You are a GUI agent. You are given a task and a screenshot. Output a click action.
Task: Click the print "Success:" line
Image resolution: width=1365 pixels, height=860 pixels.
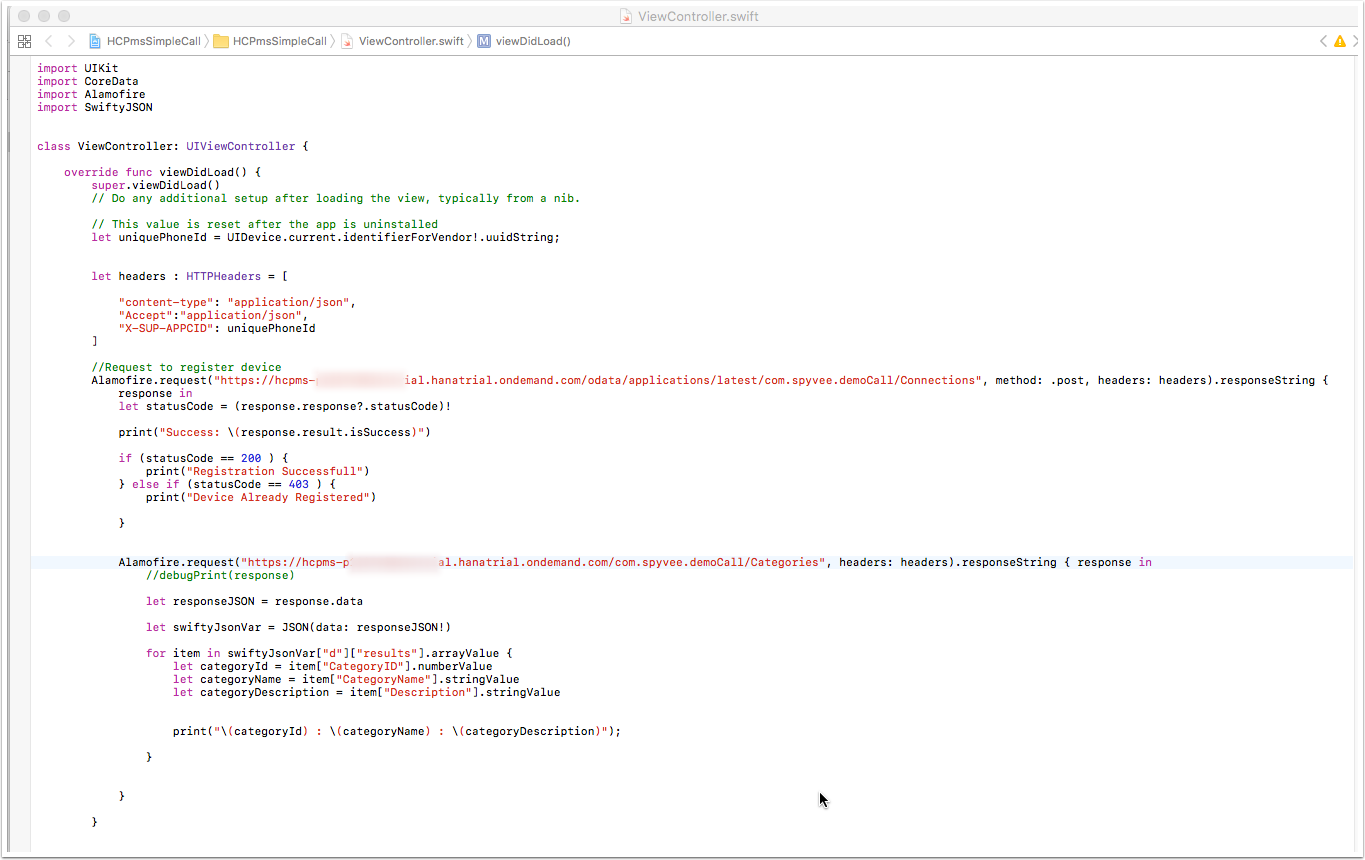[274, 432]
